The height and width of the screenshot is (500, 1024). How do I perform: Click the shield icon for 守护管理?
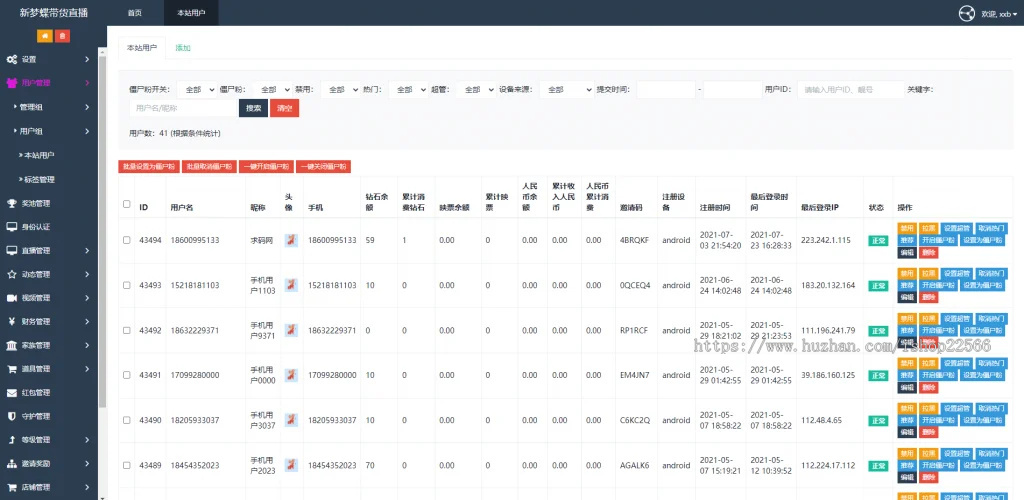(12, 416)
